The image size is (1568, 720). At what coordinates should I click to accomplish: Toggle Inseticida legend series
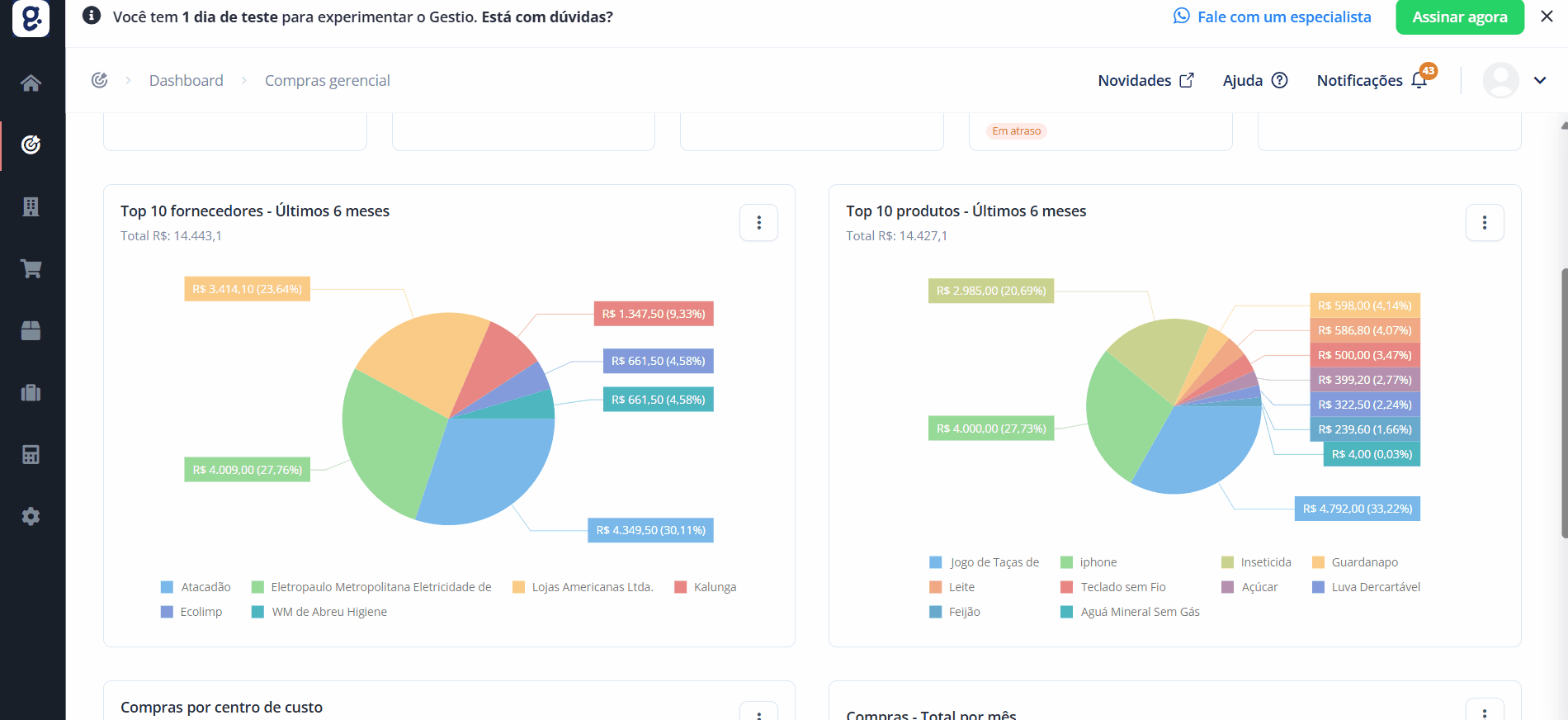tap(1257, 562)
